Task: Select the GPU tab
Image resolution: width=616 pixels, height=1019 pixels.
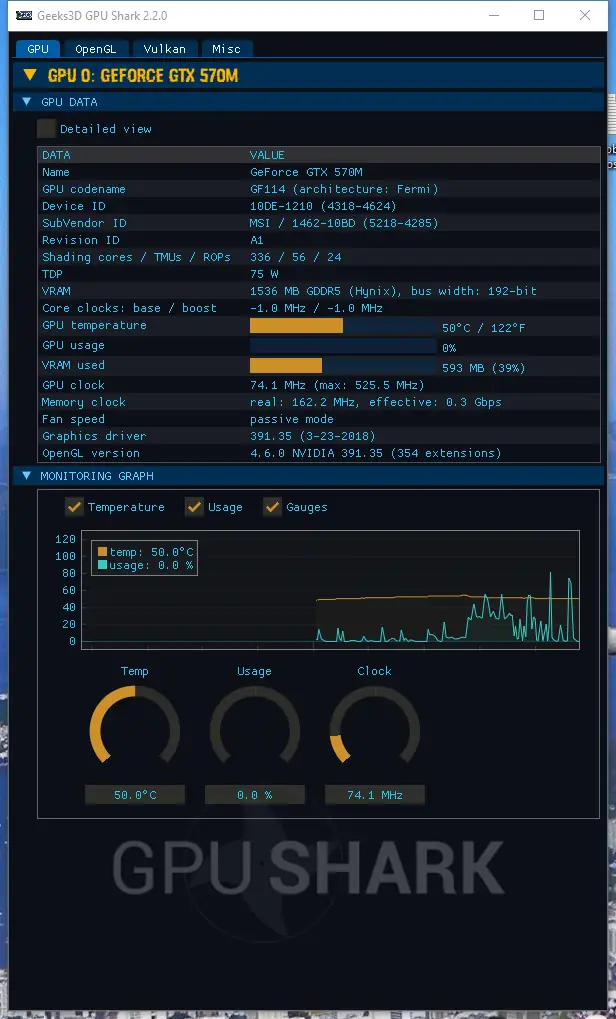Action: tap(38, 49)
